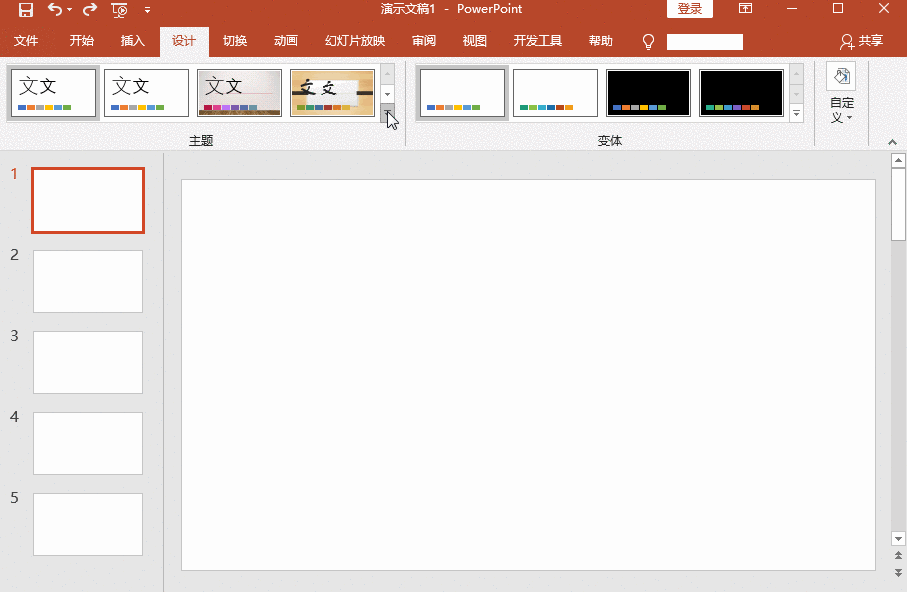Apply the black variant with orange color bars
This screenshot has width=907, height=592.
(x=648, y=93)
